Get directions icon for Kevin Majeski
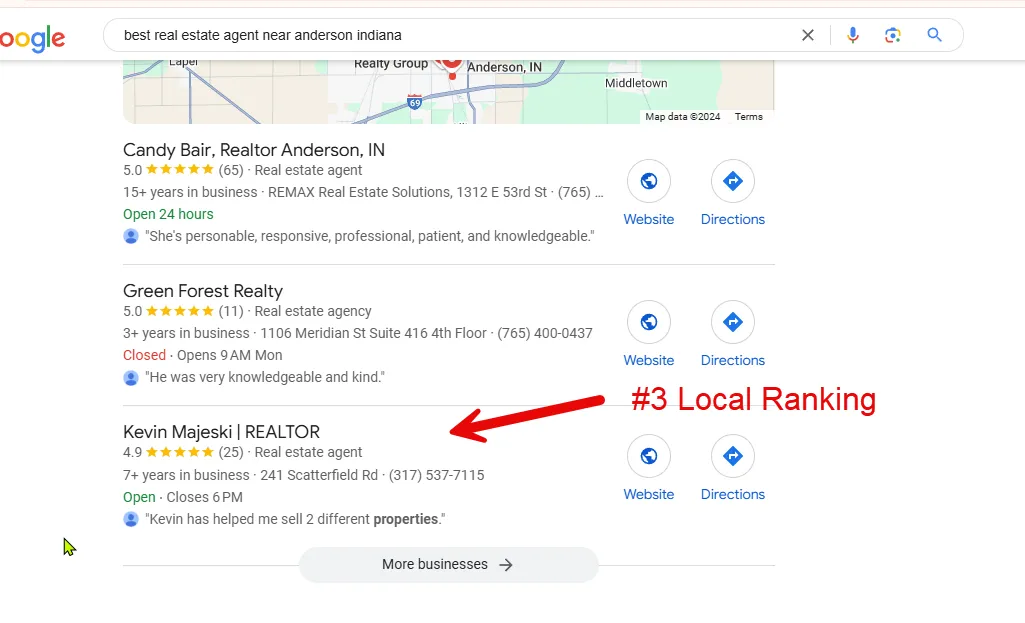The width and height of the screenshot is (1025, 623). pyautogui.click(x=733, y=456)
